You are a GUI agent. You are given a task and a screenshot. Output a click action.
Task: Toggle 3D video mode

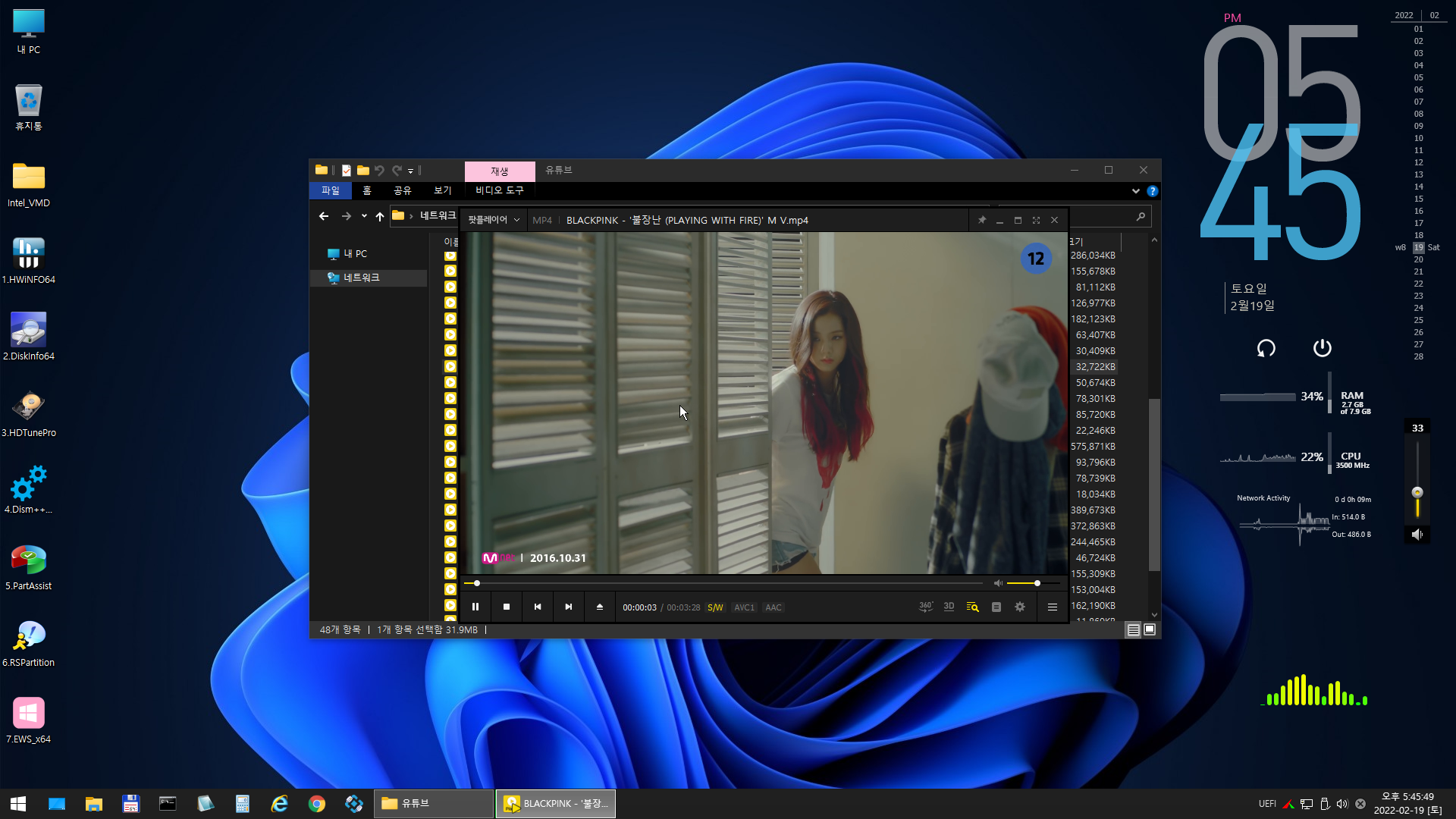[x=949, y=607]
